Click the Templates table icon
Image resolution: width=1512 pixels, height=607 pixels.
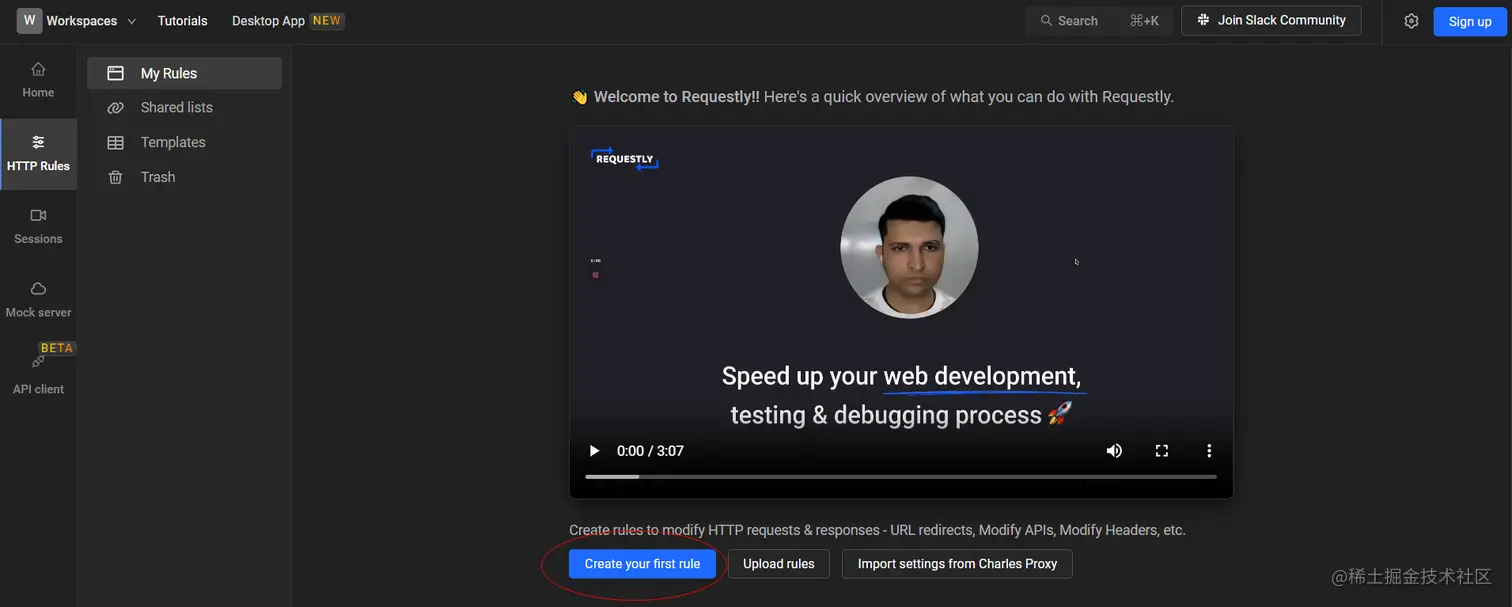tap(116, 143)
